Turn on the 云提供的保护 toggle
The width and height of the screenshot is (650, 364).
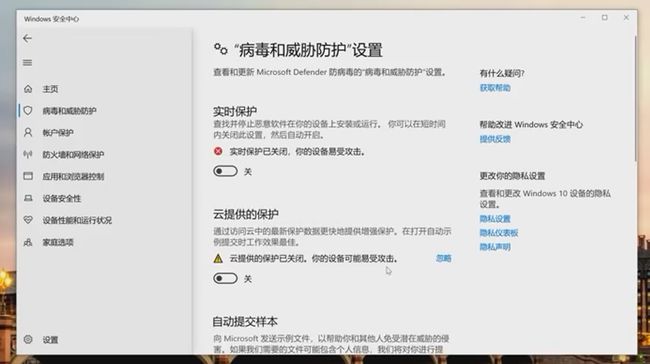(225, 278)
